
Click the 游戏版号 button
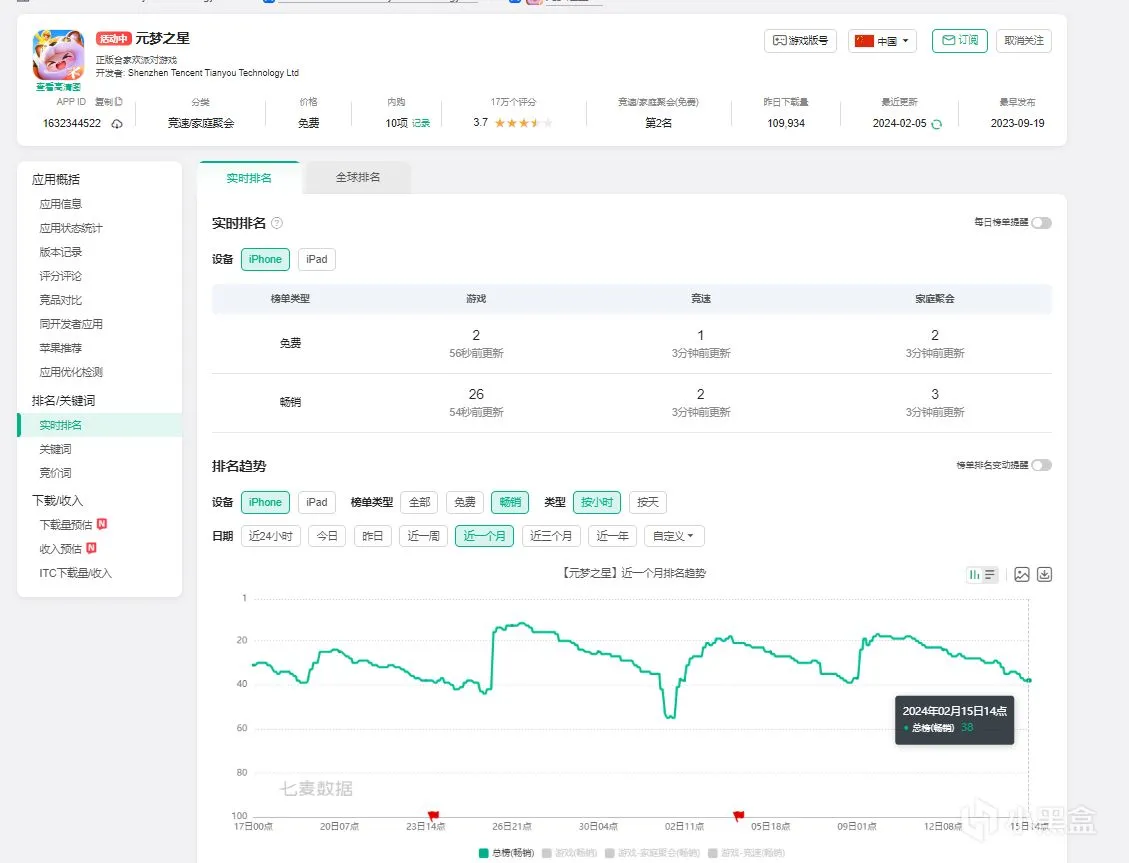point(800,41)
